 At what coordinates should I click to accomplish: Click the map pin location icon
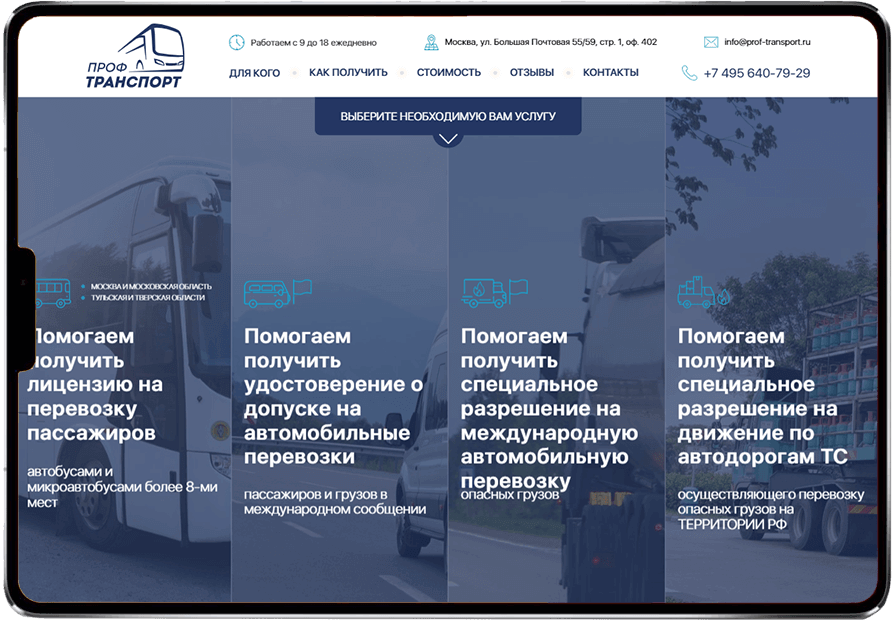tap(431, 42)
